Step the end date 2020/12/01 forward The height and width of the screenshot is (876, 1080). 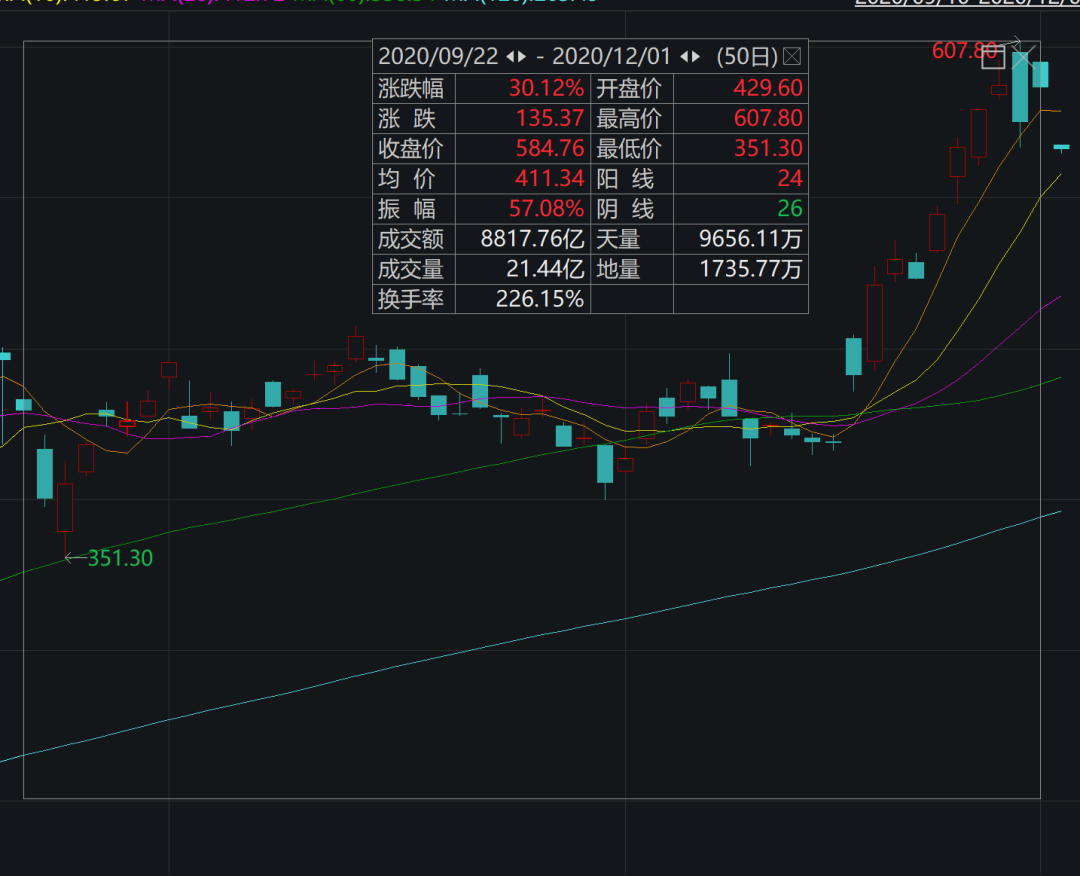(694, 56)
